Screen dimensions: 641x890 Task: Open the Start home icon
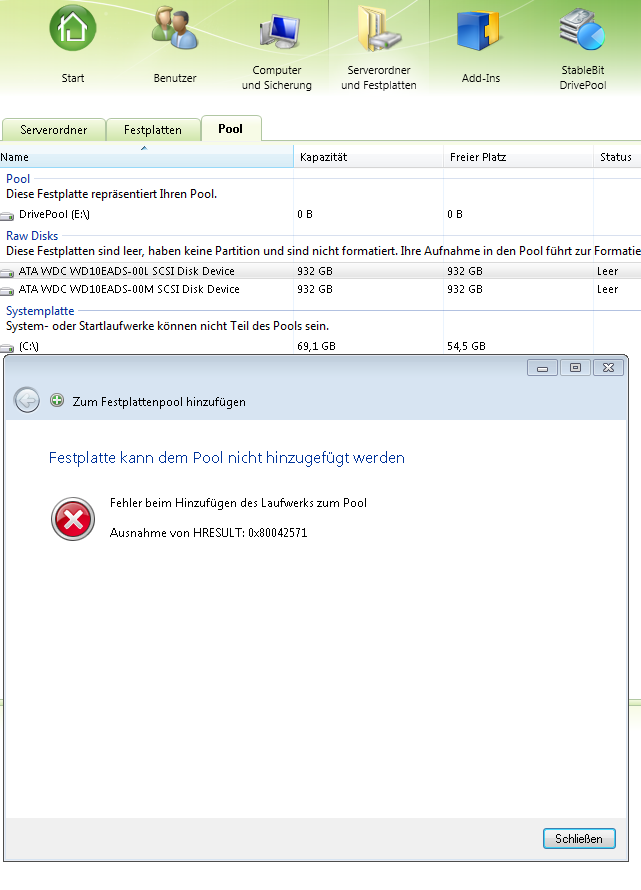tap(72, 30)
